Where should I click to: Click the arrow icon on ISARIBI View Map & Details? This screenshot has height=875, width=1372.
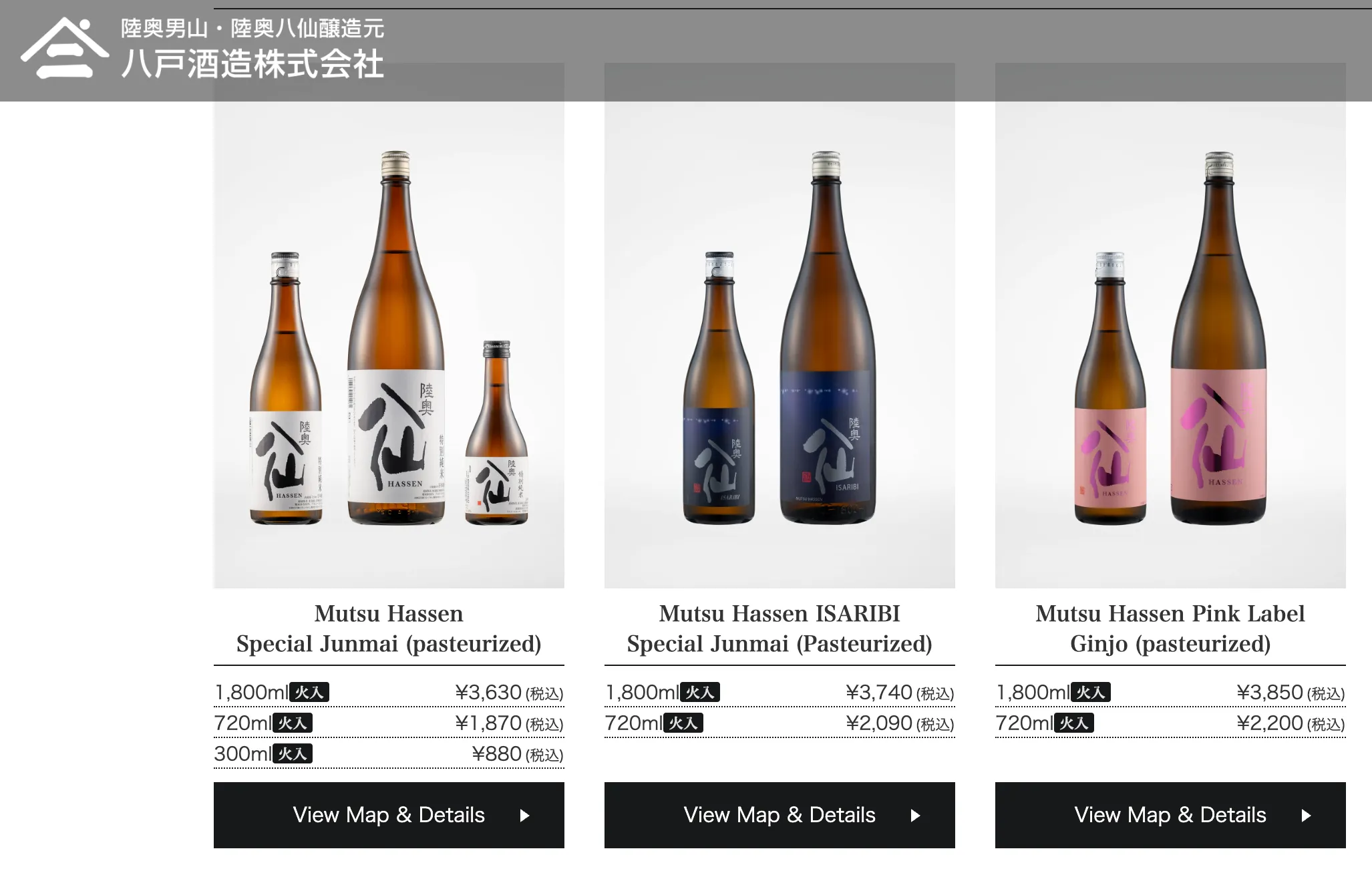click(x=916, y=816)
